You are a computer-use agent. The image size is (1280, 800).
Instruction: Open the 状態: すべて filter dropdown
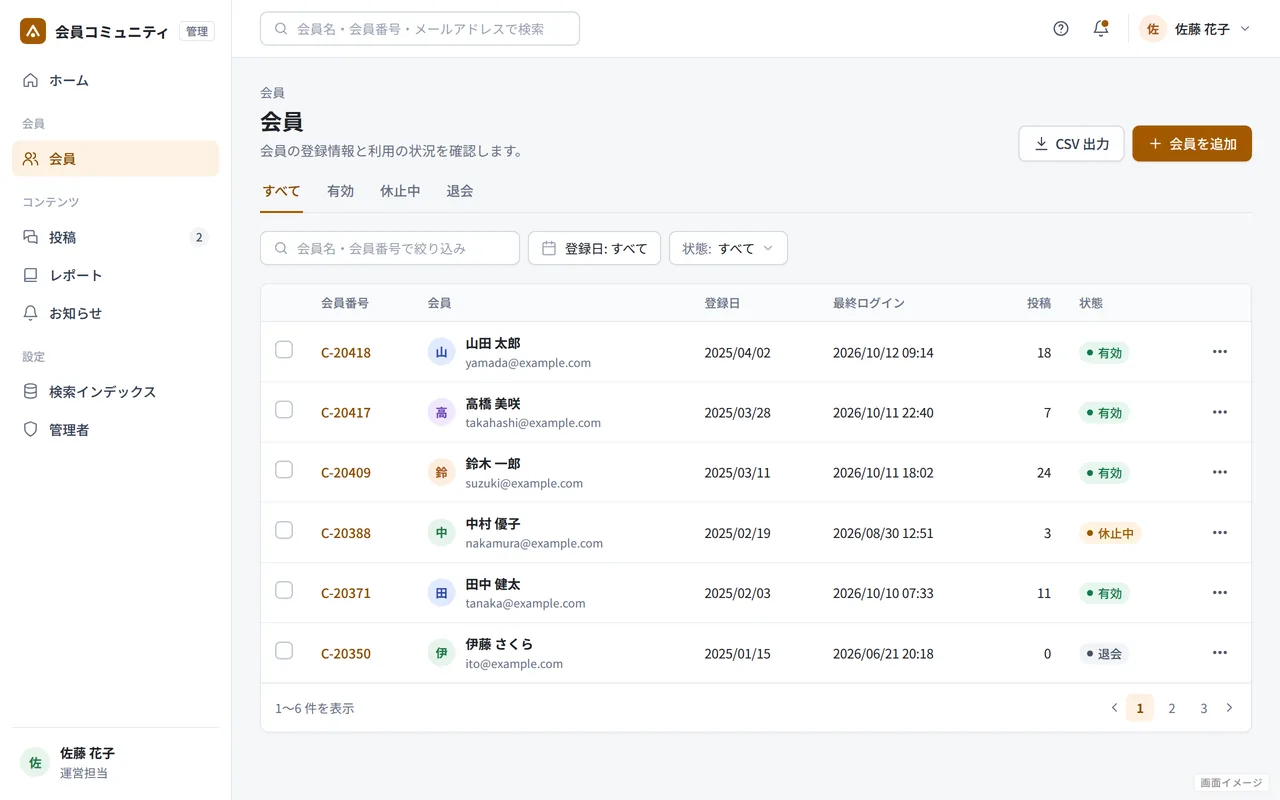(x=728, y=248)
